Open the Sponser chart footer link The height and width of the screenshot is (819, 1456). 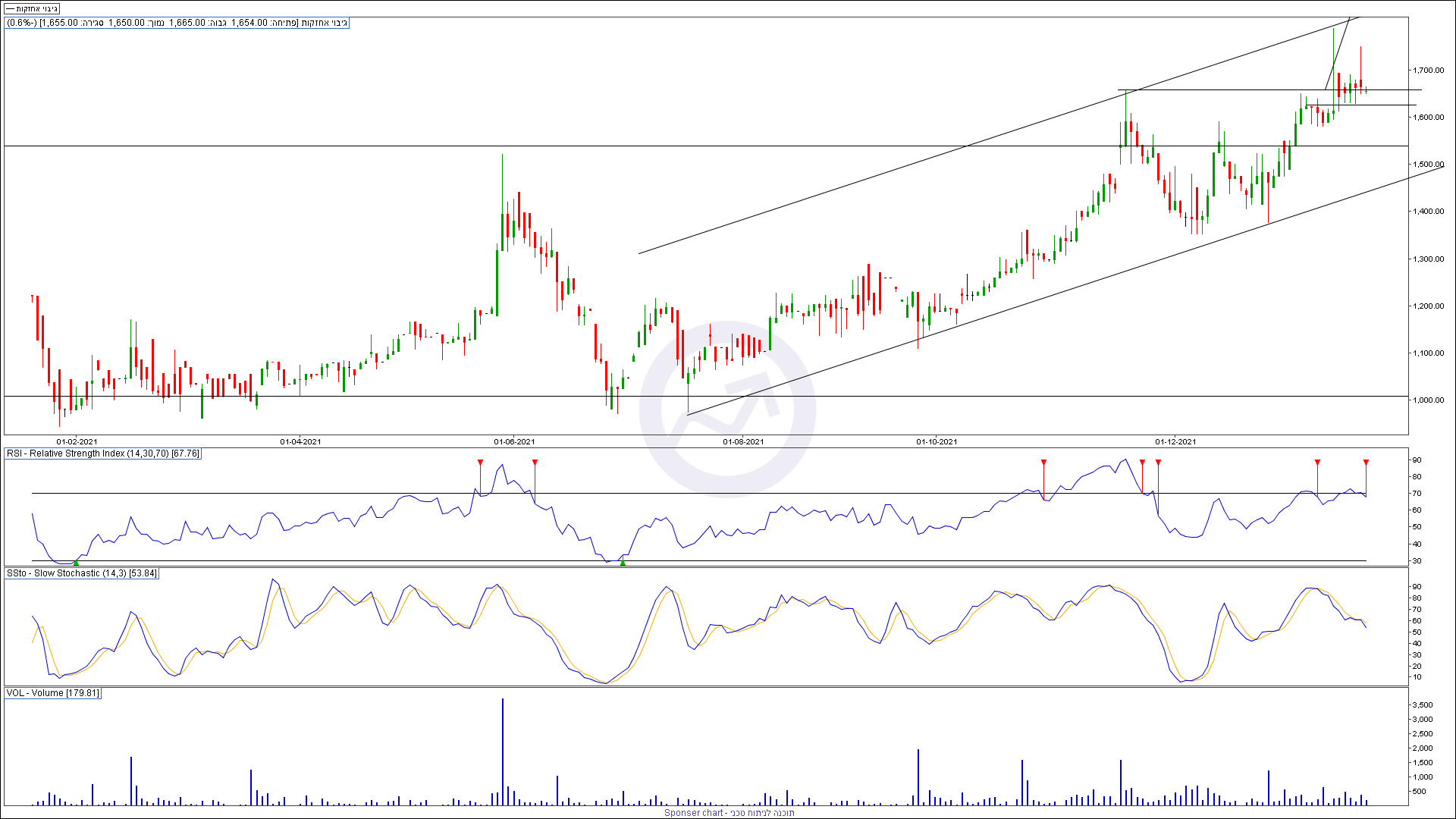coord(729,812)
